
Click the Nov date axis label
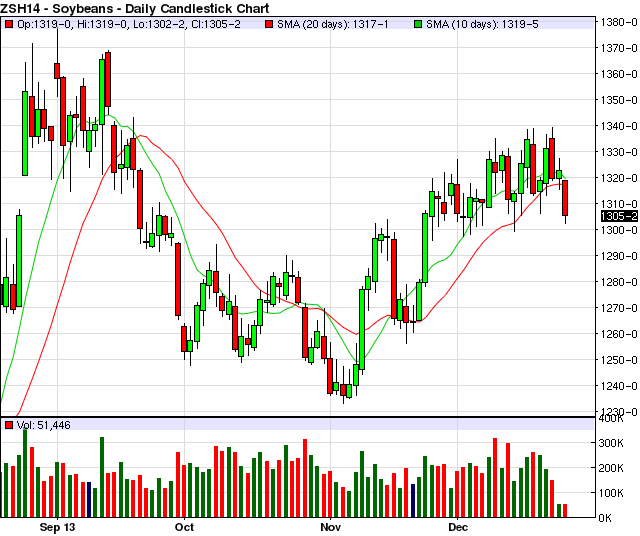(x=331, y=527)
